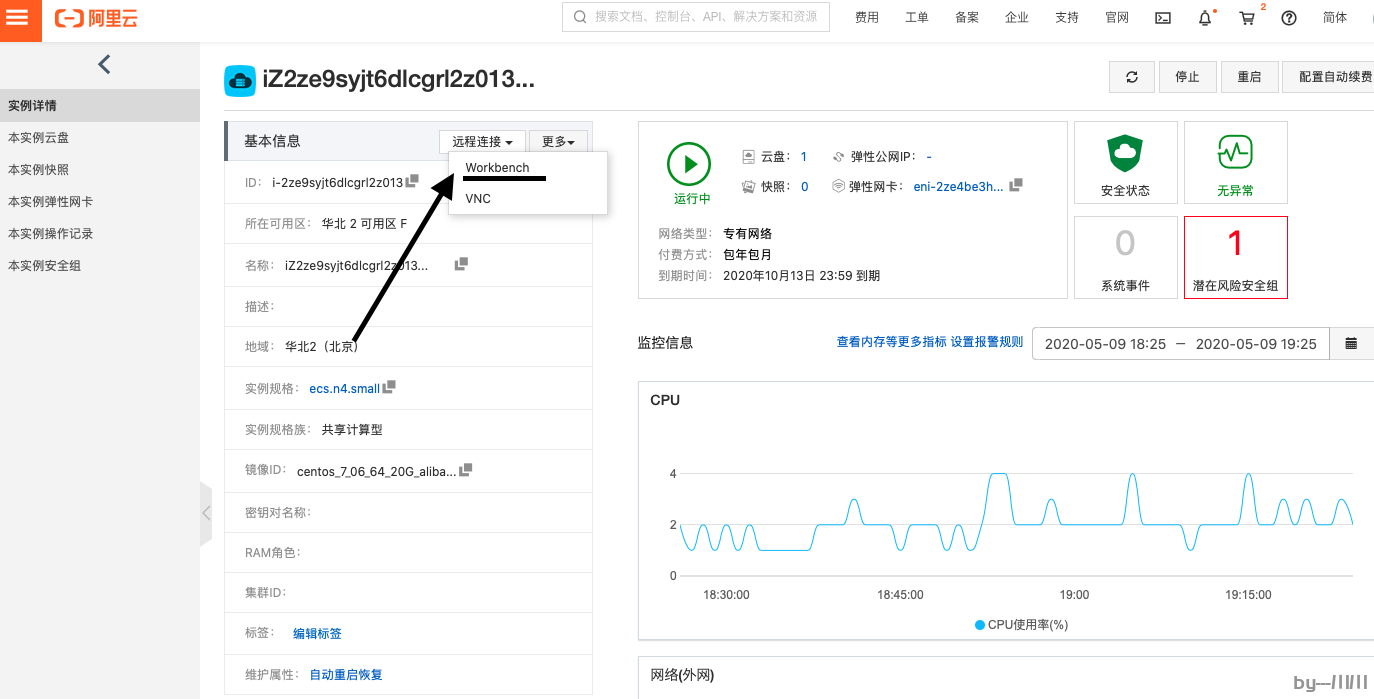
Task: Edit the monitoring start time 18:25
Action: coord(1105,343)
